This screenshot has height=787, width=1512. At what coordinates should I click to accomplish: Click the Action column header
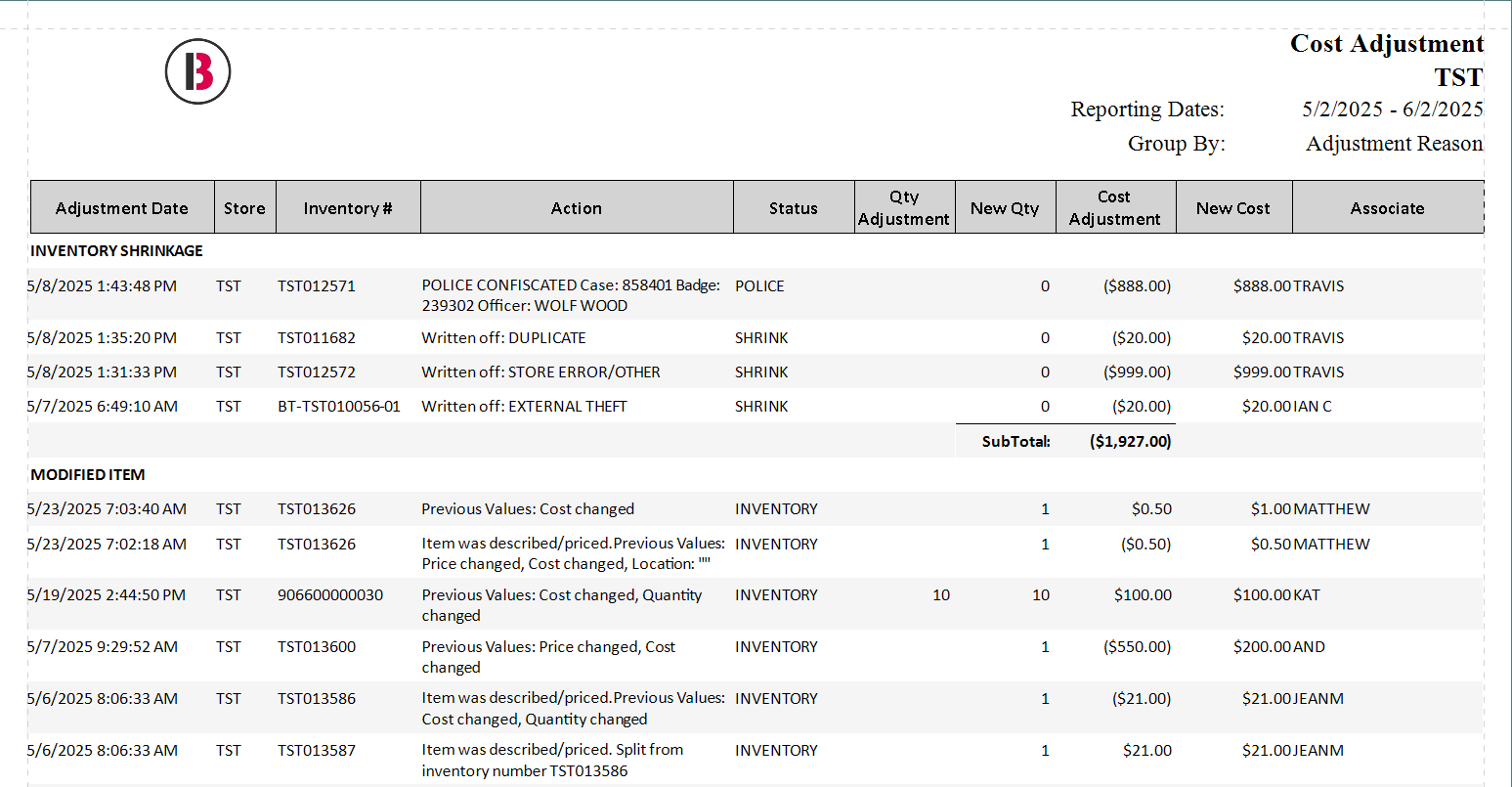[x=577, y=207]
